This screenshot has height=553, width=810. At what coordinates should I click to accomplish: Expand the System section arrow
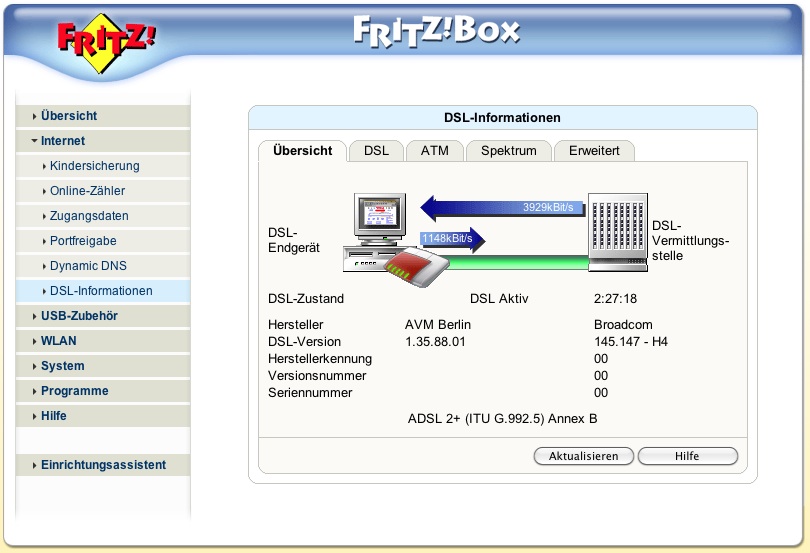(x=35, y=366)
